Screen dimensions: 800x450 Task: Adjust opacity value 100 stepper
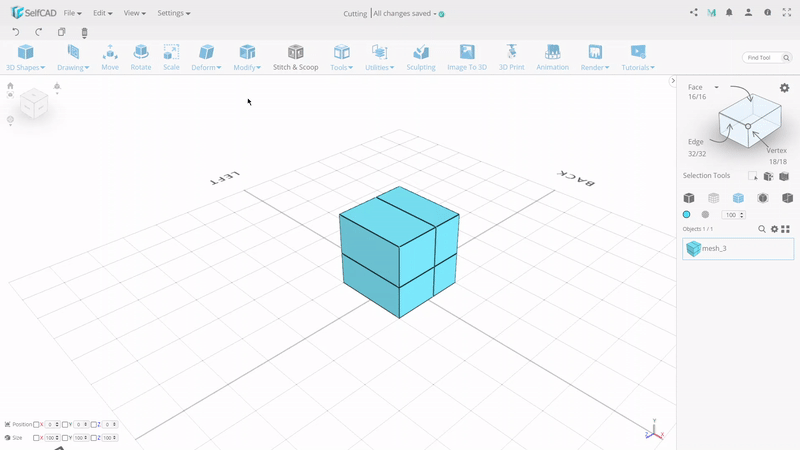pyautogui.click(x=742, y=215)
